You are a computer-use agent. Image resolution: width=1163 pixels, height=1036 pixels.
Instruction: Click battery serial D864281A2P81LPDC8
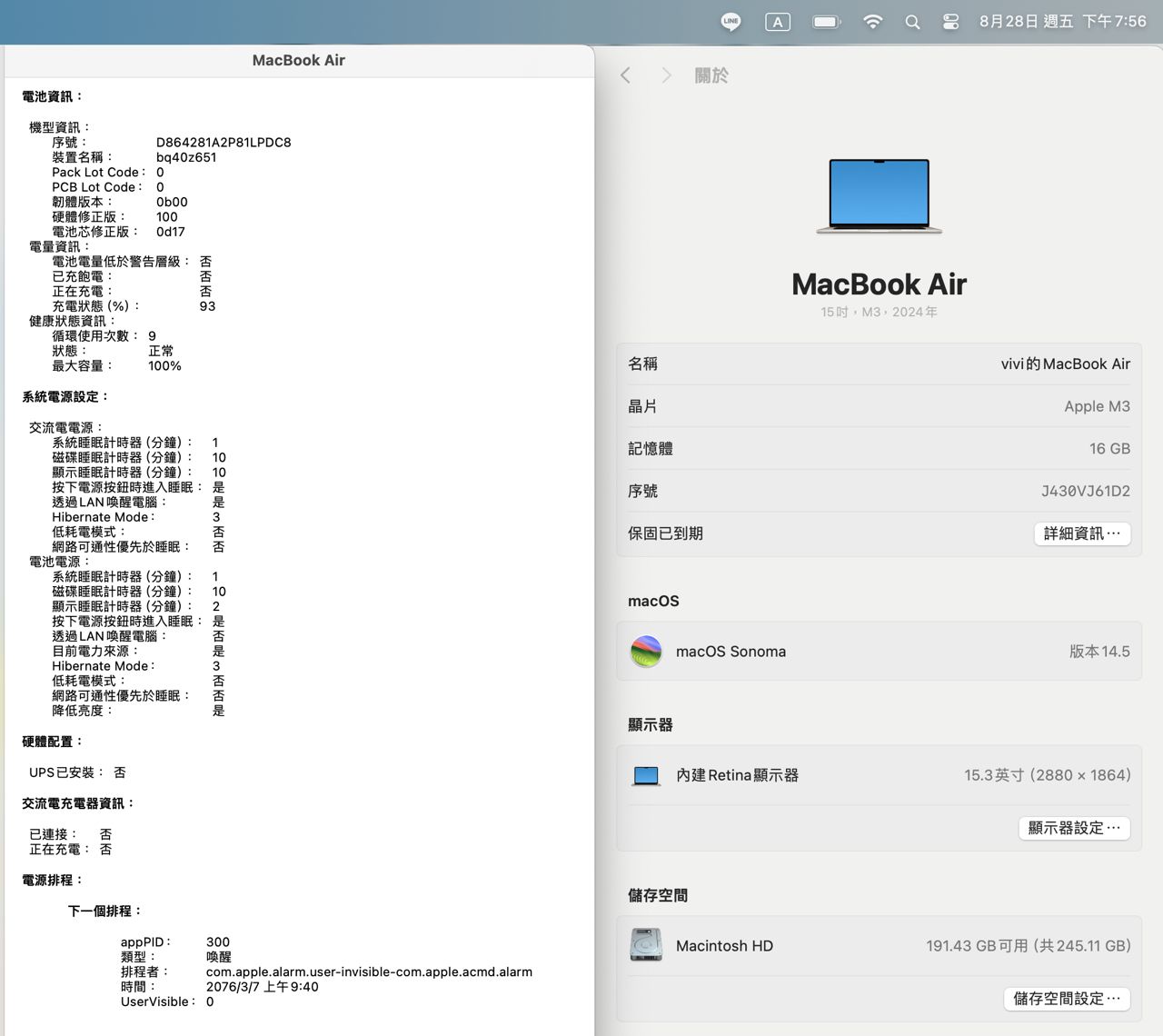click(x=224, y=143)
